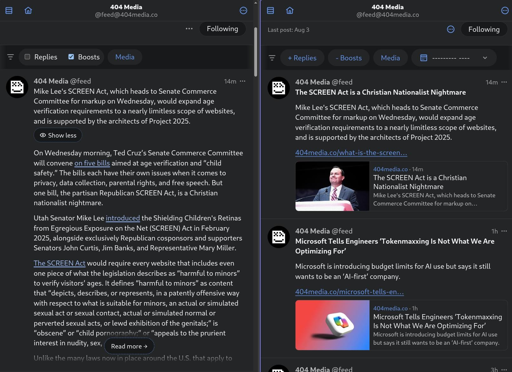
Task: Open 404media.co/what-is-the-screen link
Action: (x=351, y=153)
